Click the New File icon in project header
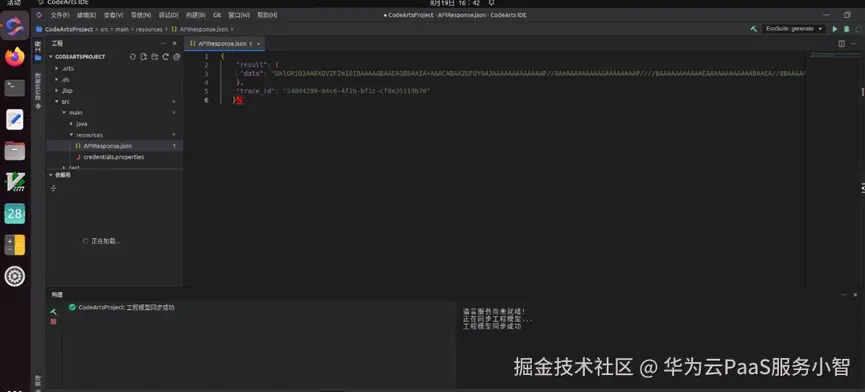 (143, 57)
